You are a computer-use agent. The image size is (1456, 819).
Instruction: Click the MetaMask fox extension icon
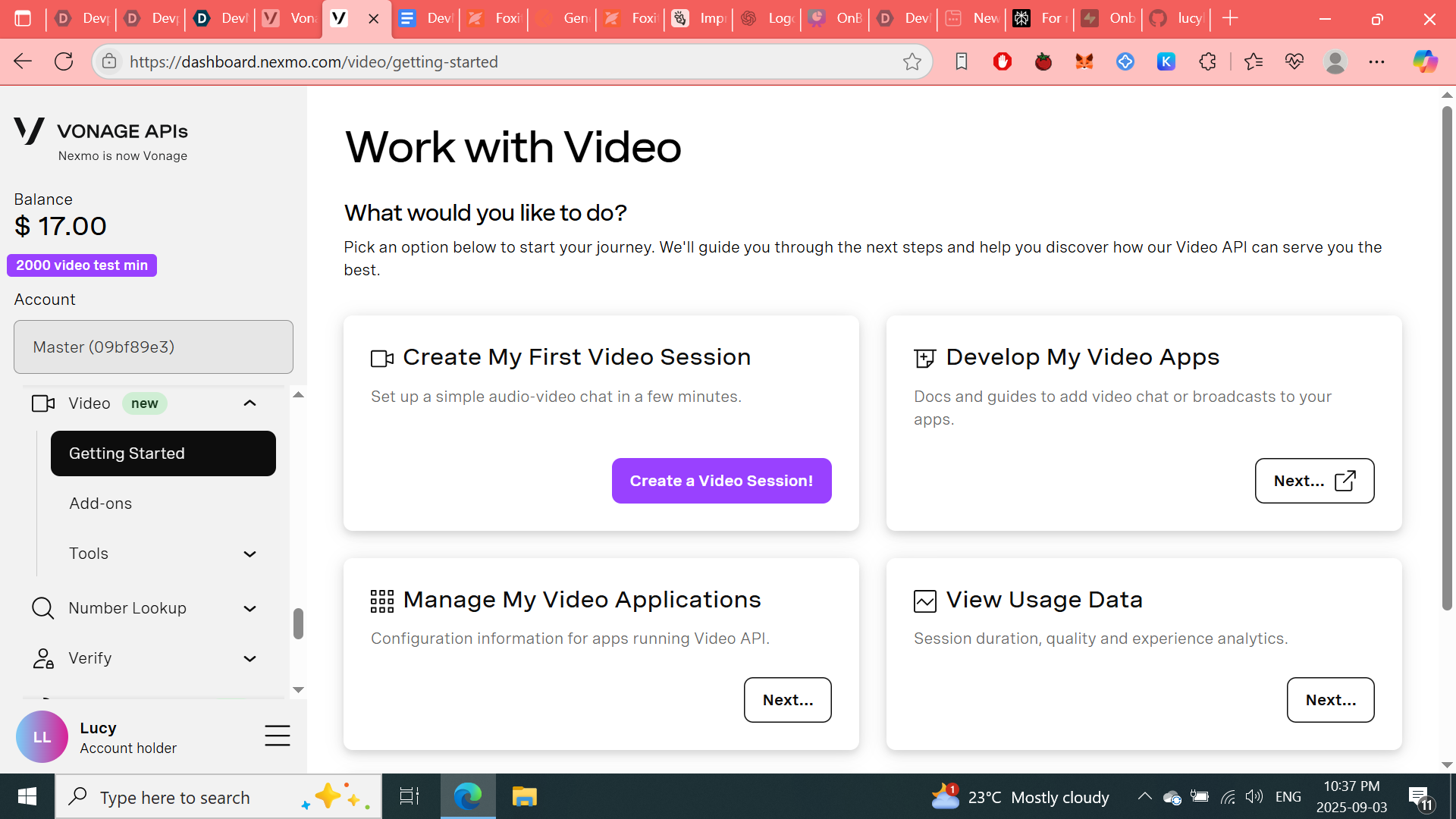1084,62
